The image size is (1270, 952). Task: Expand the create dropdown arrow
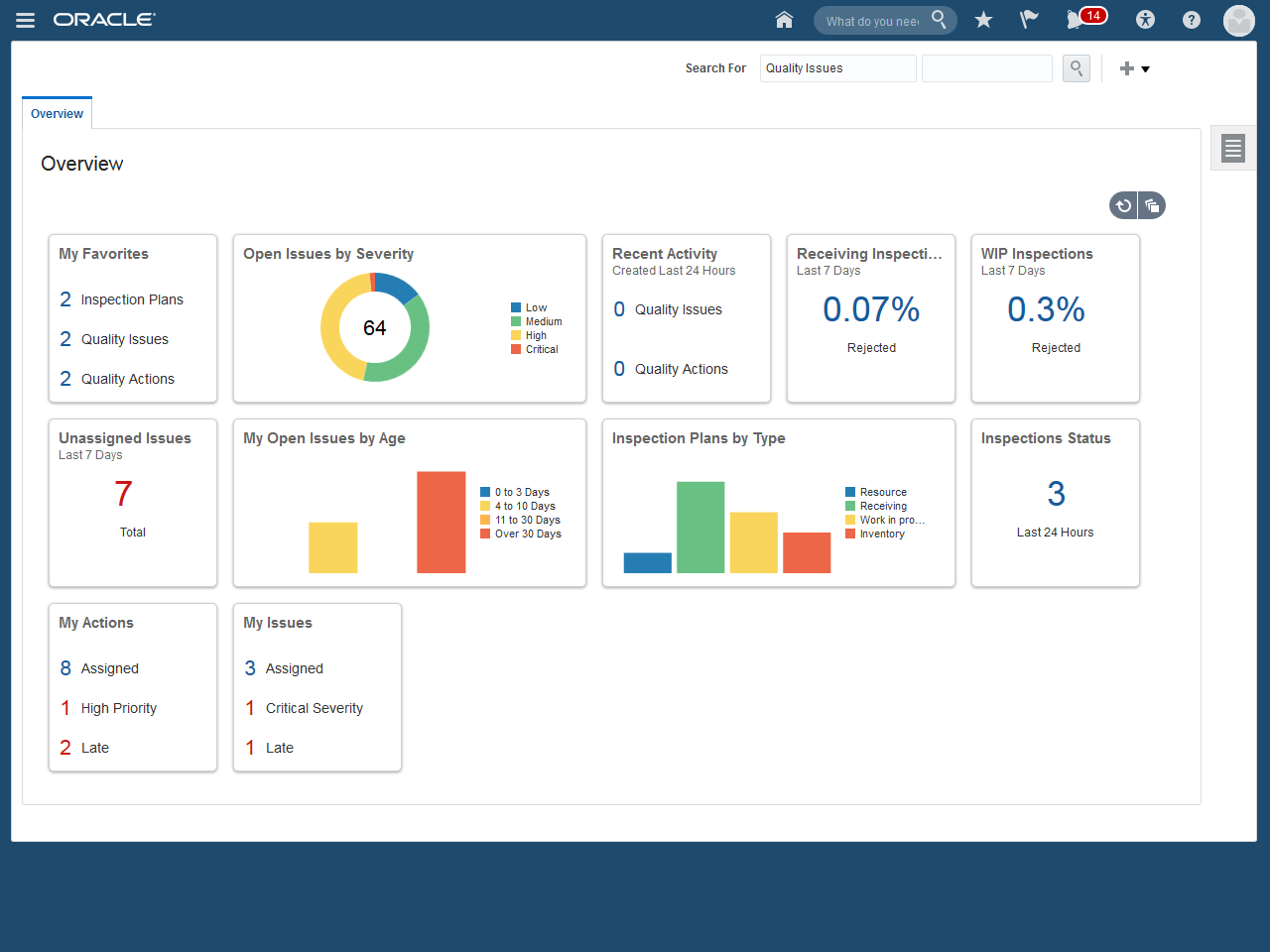pos(1145,69)
